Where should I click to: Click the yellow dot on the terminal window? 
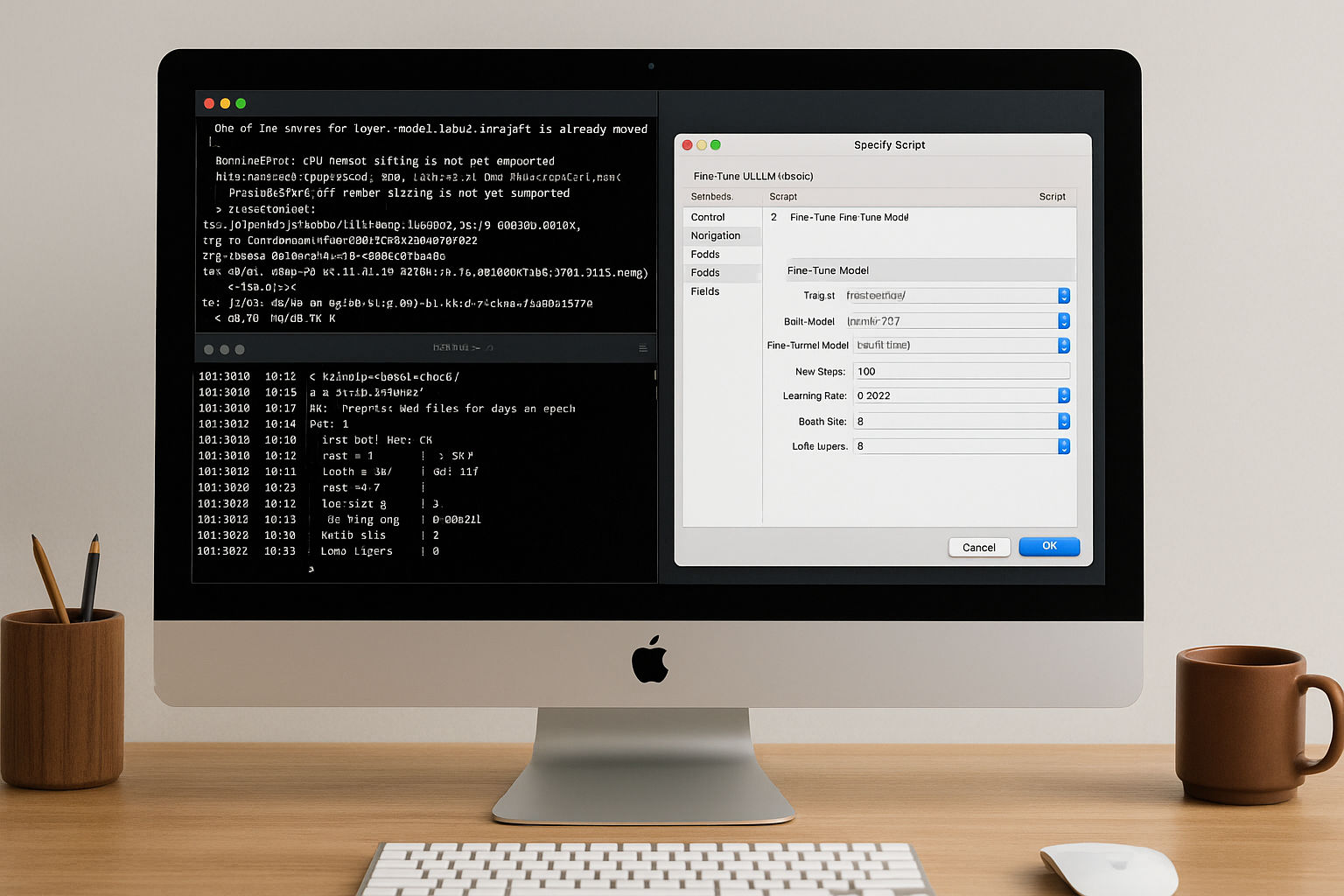[x=225, y=102]
